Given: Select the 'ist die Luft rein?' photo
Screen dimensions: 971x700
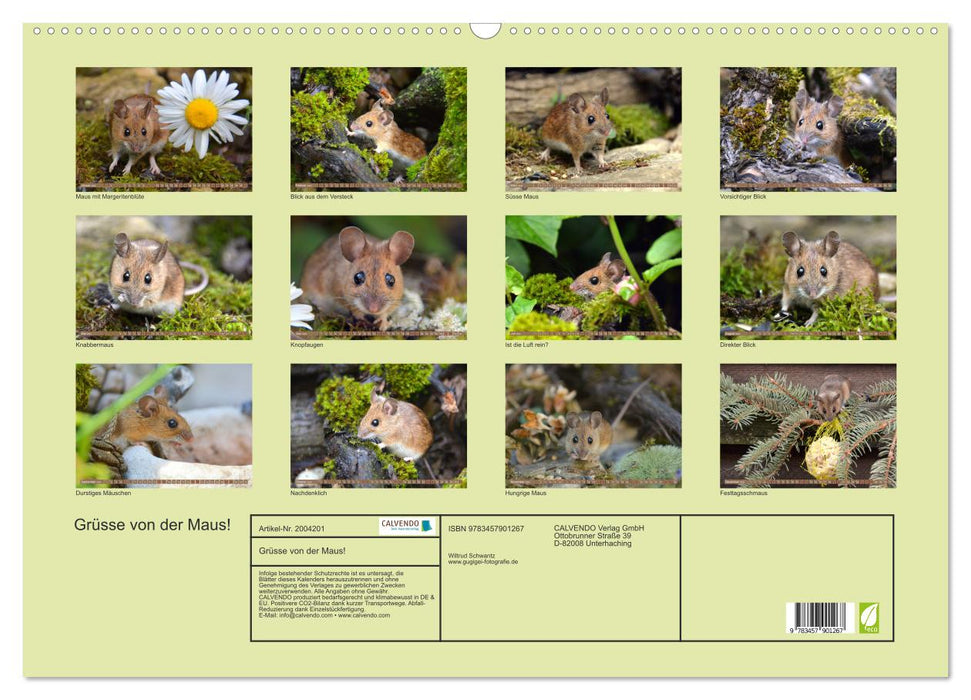Looking at the screenshot, I should [593, 277].
